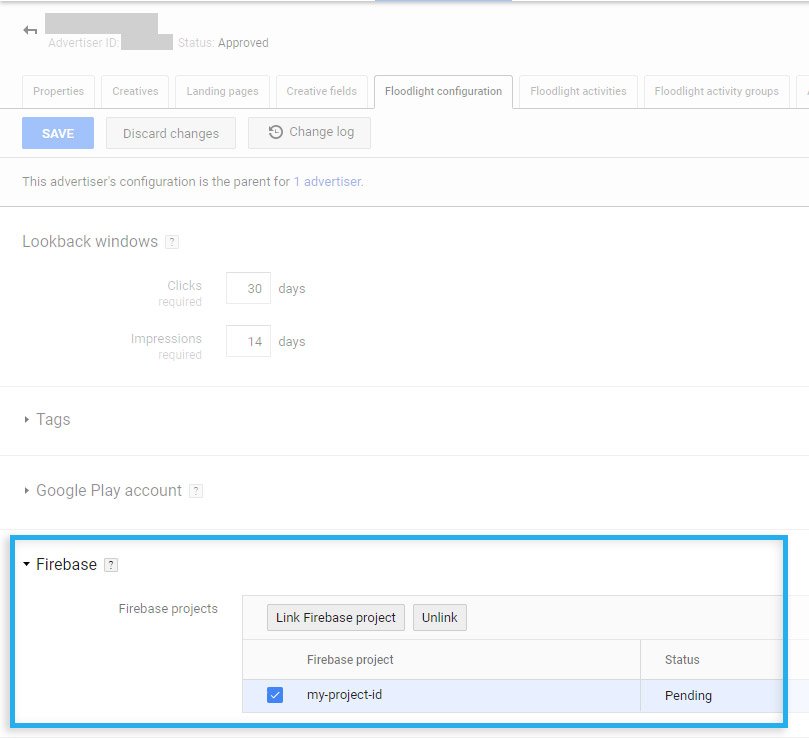Switch to Floodlight activity groups tab

tap(718, 91)
